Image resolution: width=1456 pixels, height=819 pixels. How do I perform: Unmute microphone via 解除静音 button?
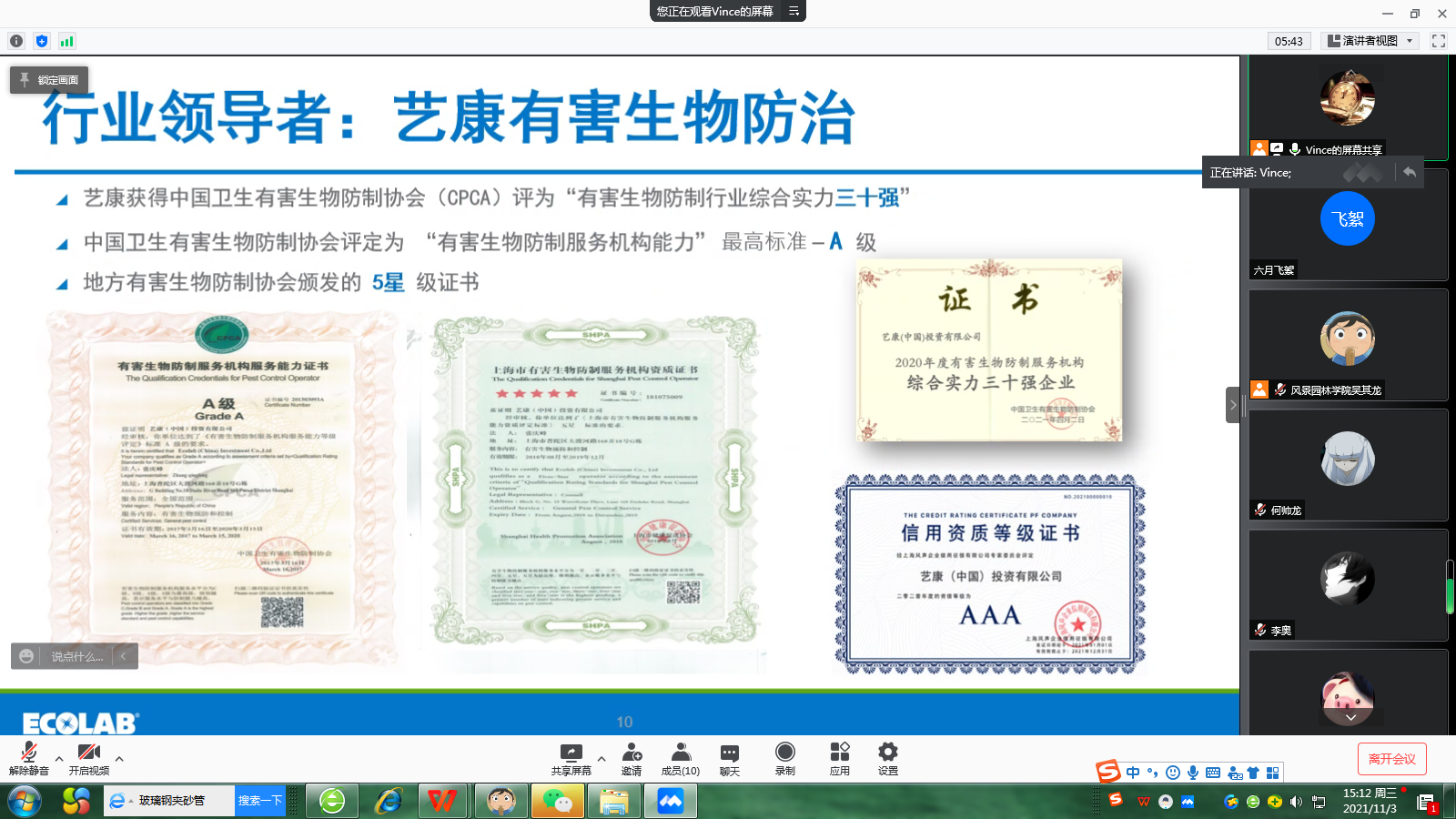coord(29,758)
